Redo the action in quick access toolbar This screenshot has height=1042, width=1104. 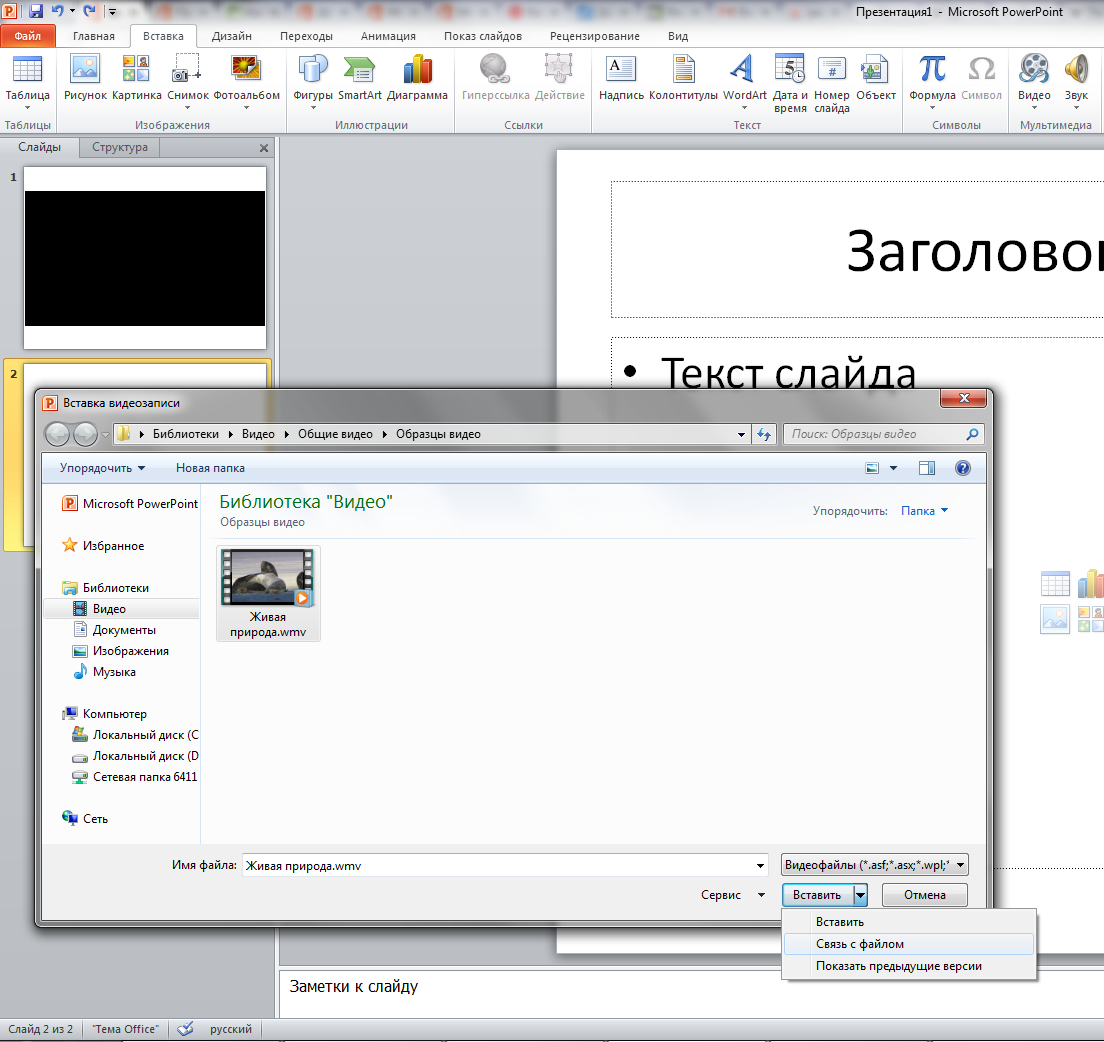click(89, 11)
